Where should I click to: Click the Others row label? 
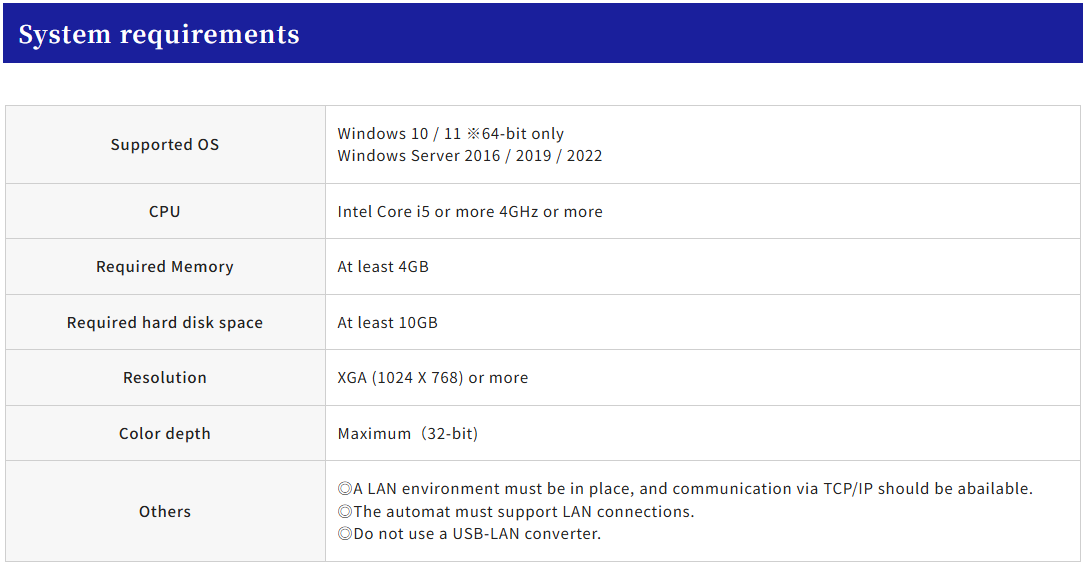(x=165, y=511)
